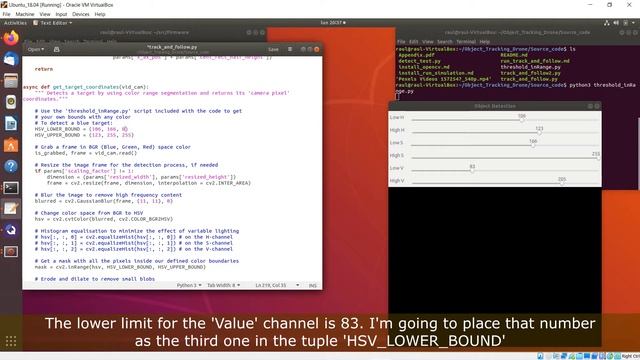This screenshot has width=640, height=360.
Task: Launch LibreOffice Writer from the dock
Action: (11, 123)
